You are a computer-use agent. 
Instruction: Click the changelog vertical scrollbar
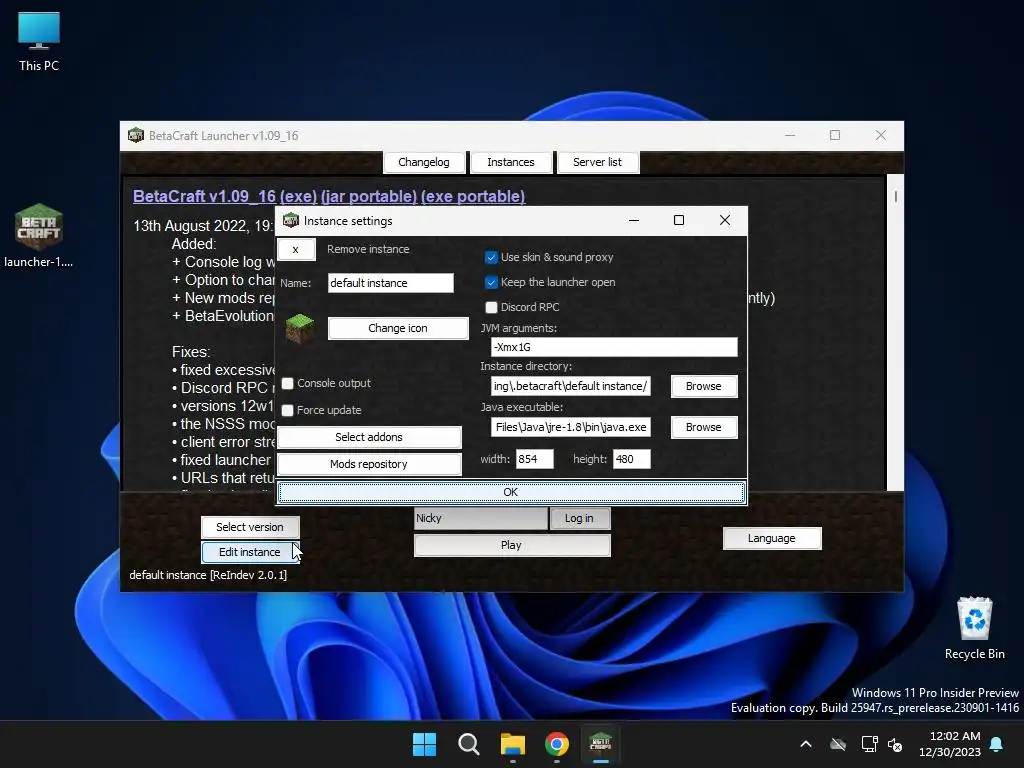[x=895, y=332]
